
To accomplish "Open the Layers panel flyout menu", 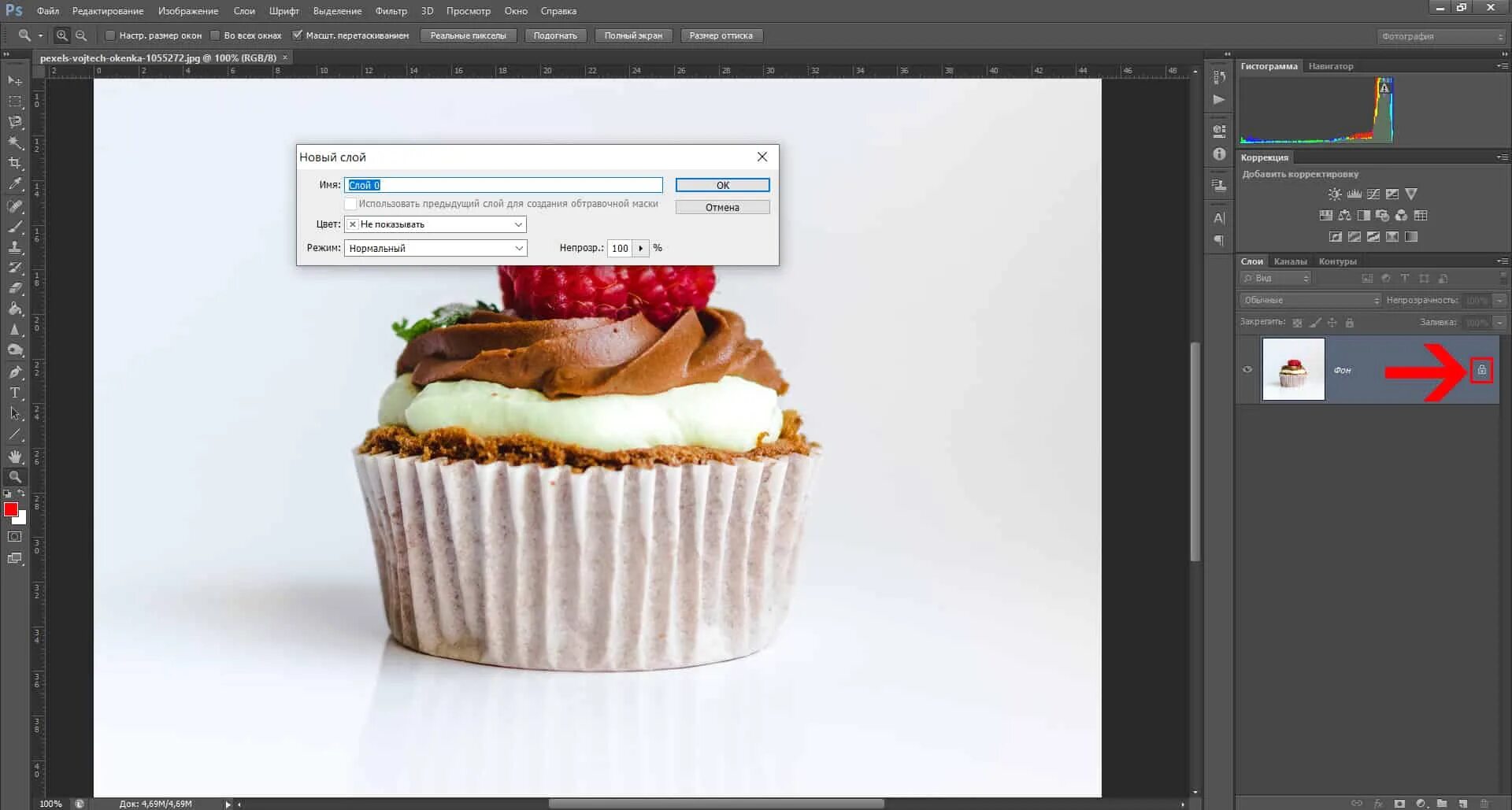I will 1502,261.
